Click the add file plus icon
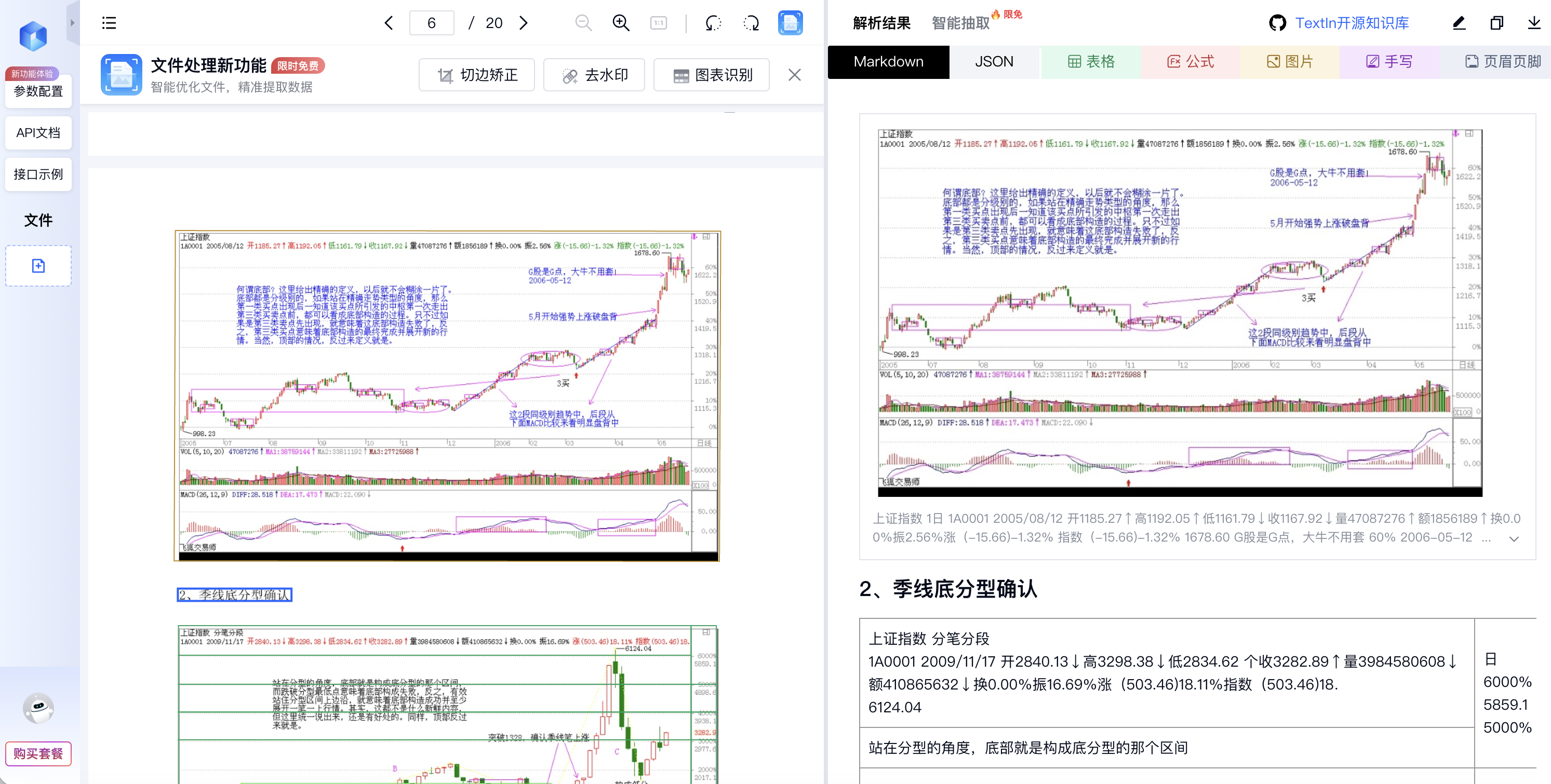The height and width of the screenshot is (784, 1551). click(38, 265)
